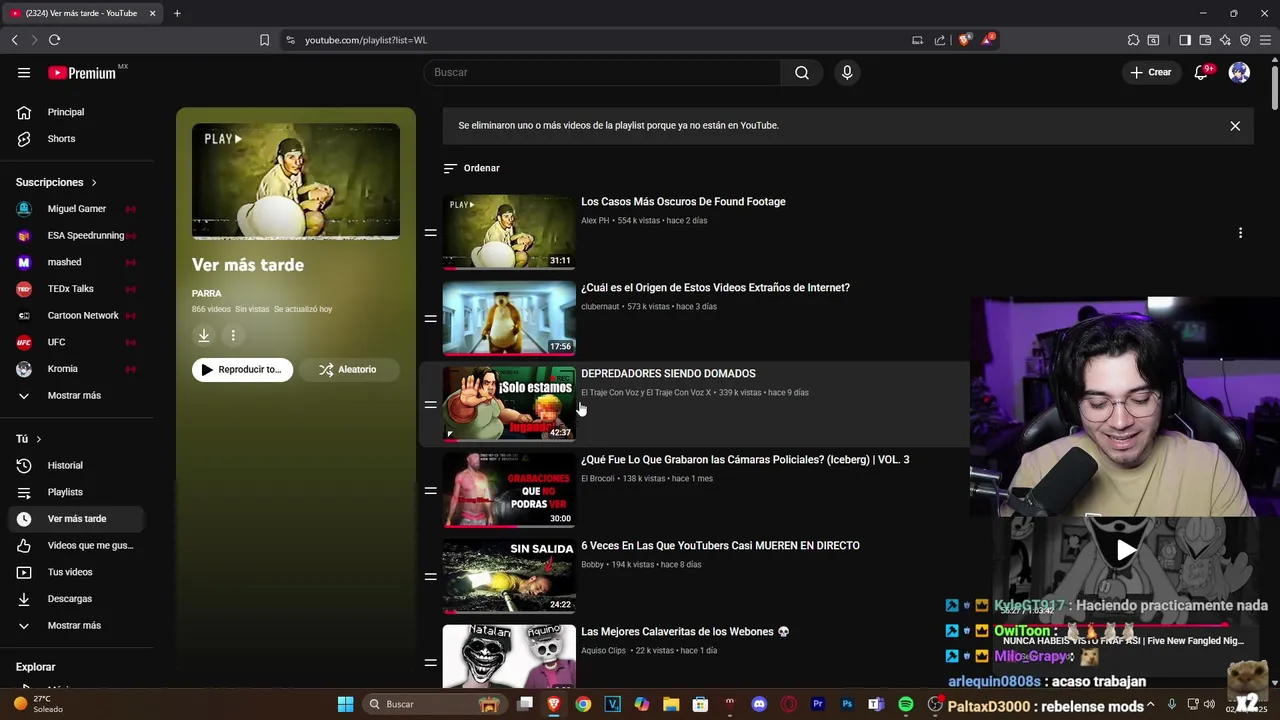The height and width of the screenshot is (720, 1280).
Task: Open Brave Rewards triangle icon
Action: coord(988,40)
